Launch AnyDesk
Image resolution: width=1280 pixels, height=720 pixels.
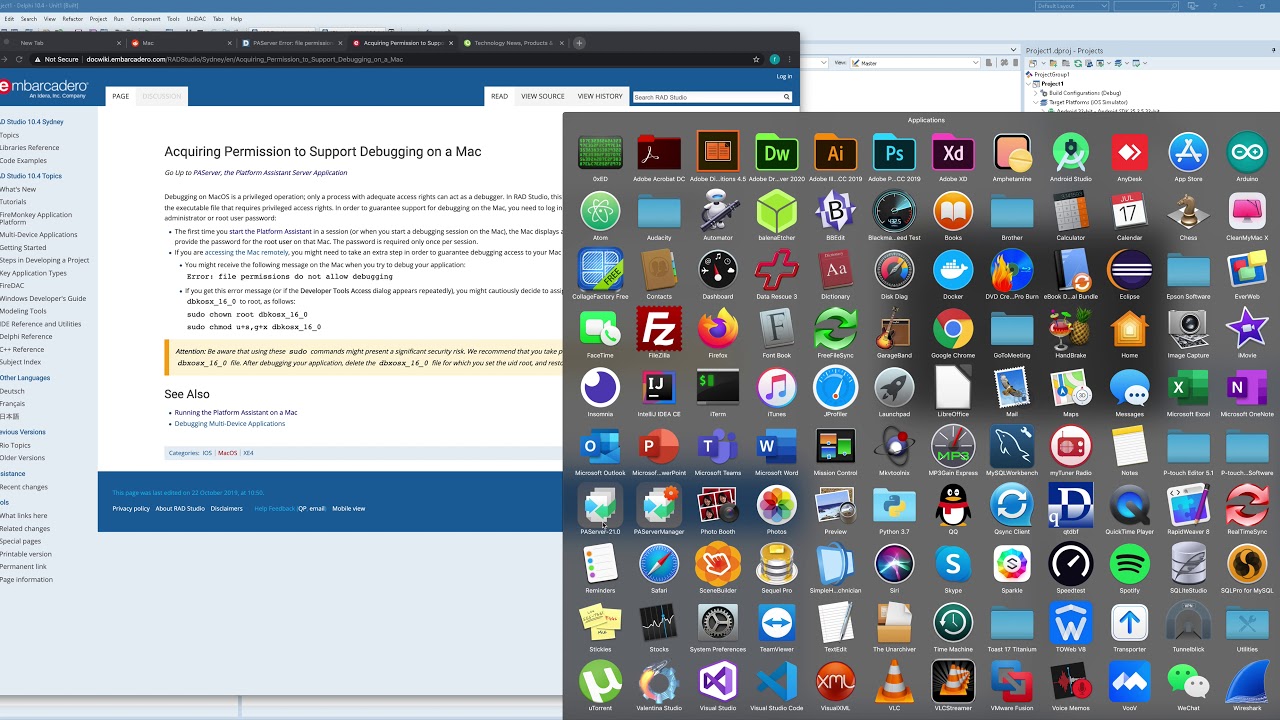[x=1130, y=153]
